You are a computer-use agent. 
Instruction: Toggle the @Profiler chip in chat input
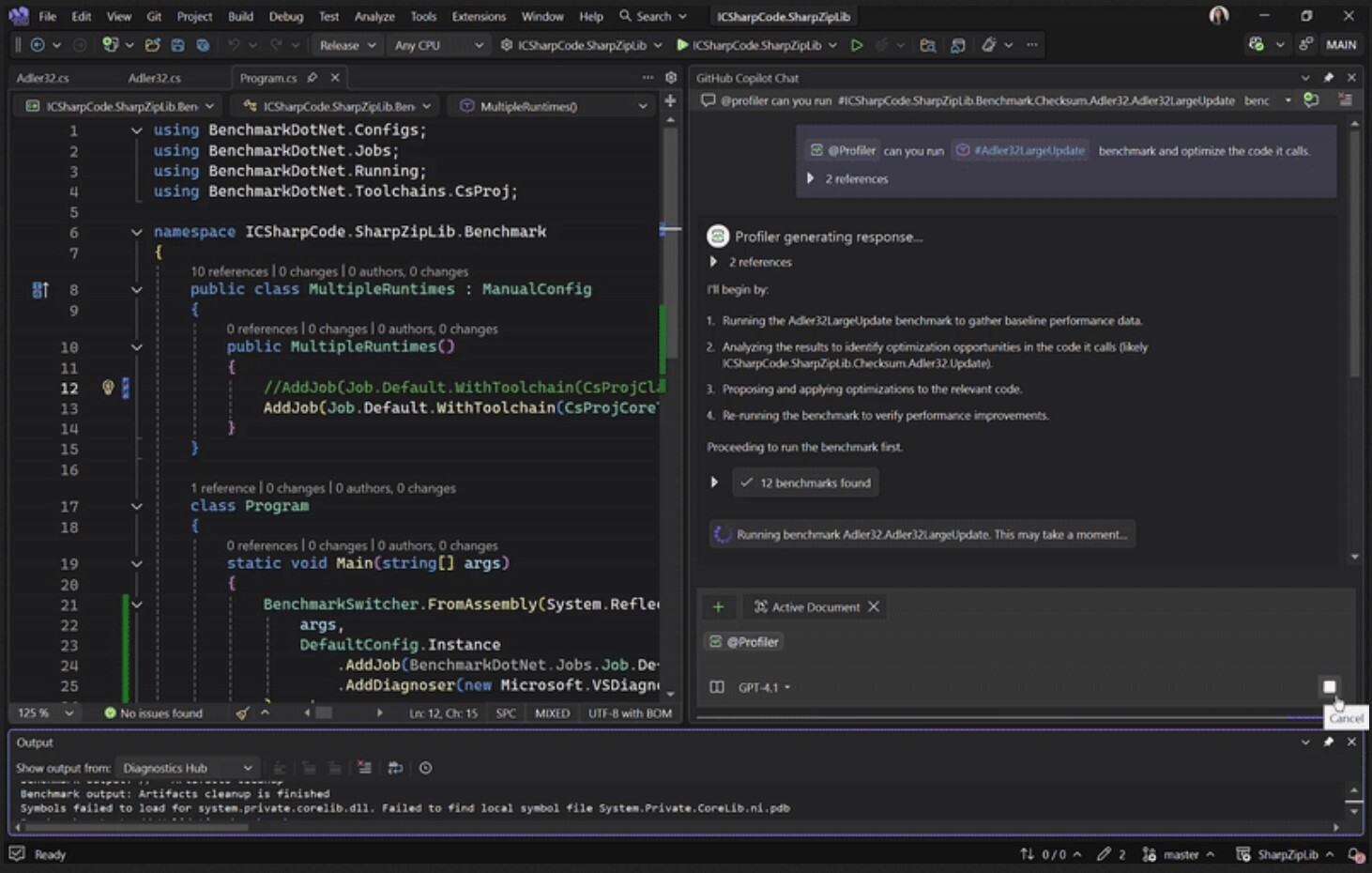pos(744,641)
